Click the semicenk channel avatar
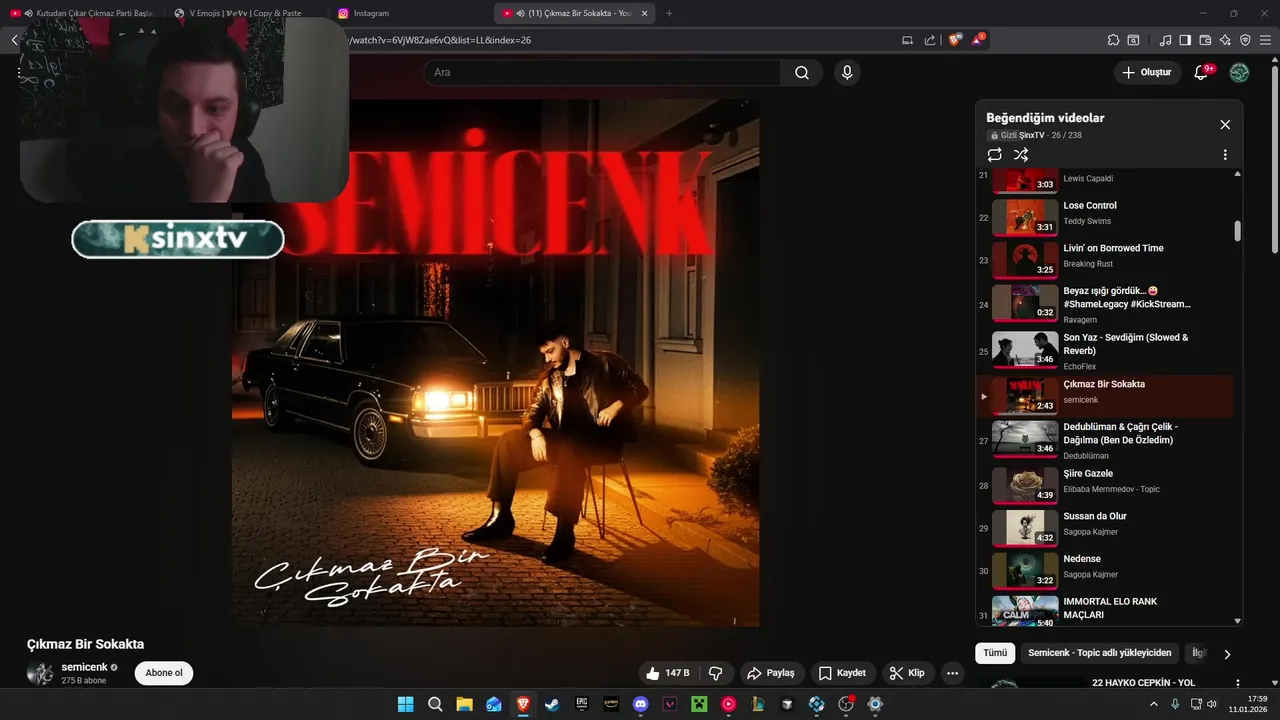Image resolution: width=1280 pixels, height=720 pixels. pos(40,673)
